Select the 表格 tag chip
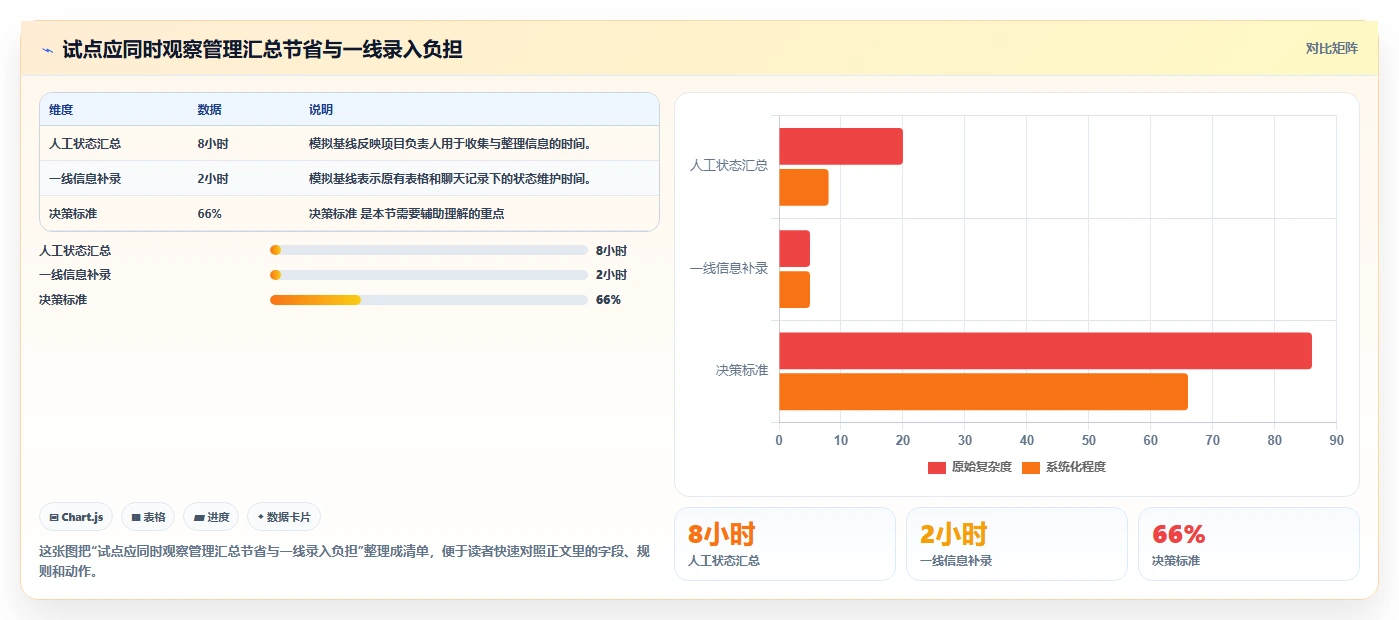1399x620 pixels. point(148,517)
